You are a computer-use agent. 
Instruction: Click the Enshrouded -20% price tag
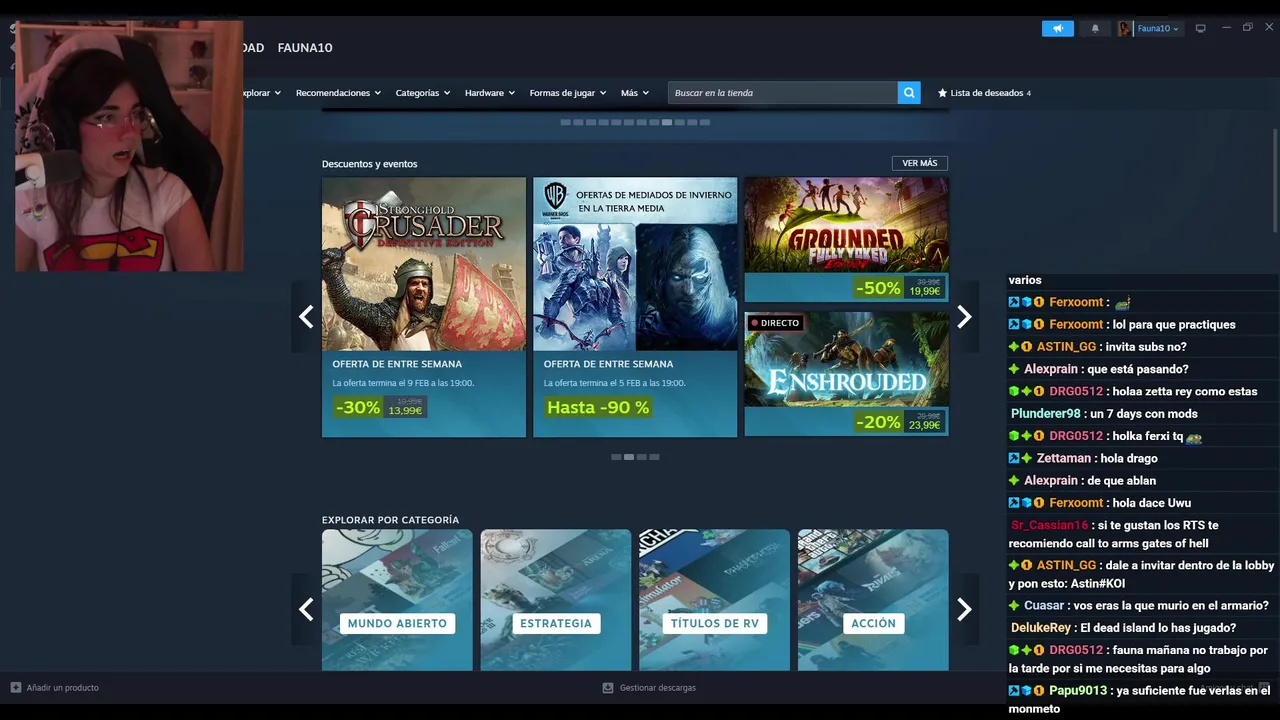tap(899, 422)
